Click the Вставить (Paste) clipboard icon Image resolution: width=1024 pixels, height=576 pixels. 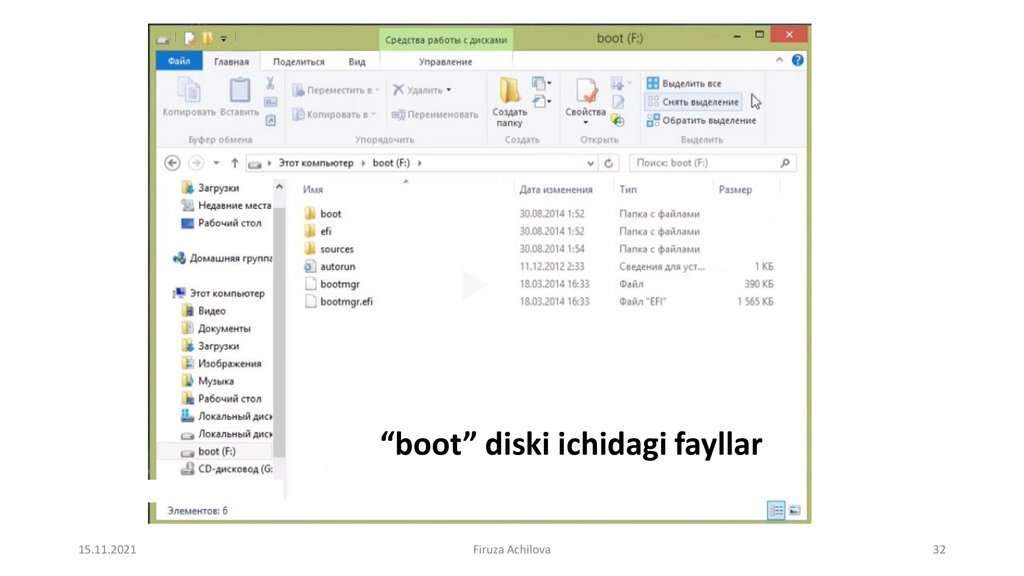(x=239, y=90)
